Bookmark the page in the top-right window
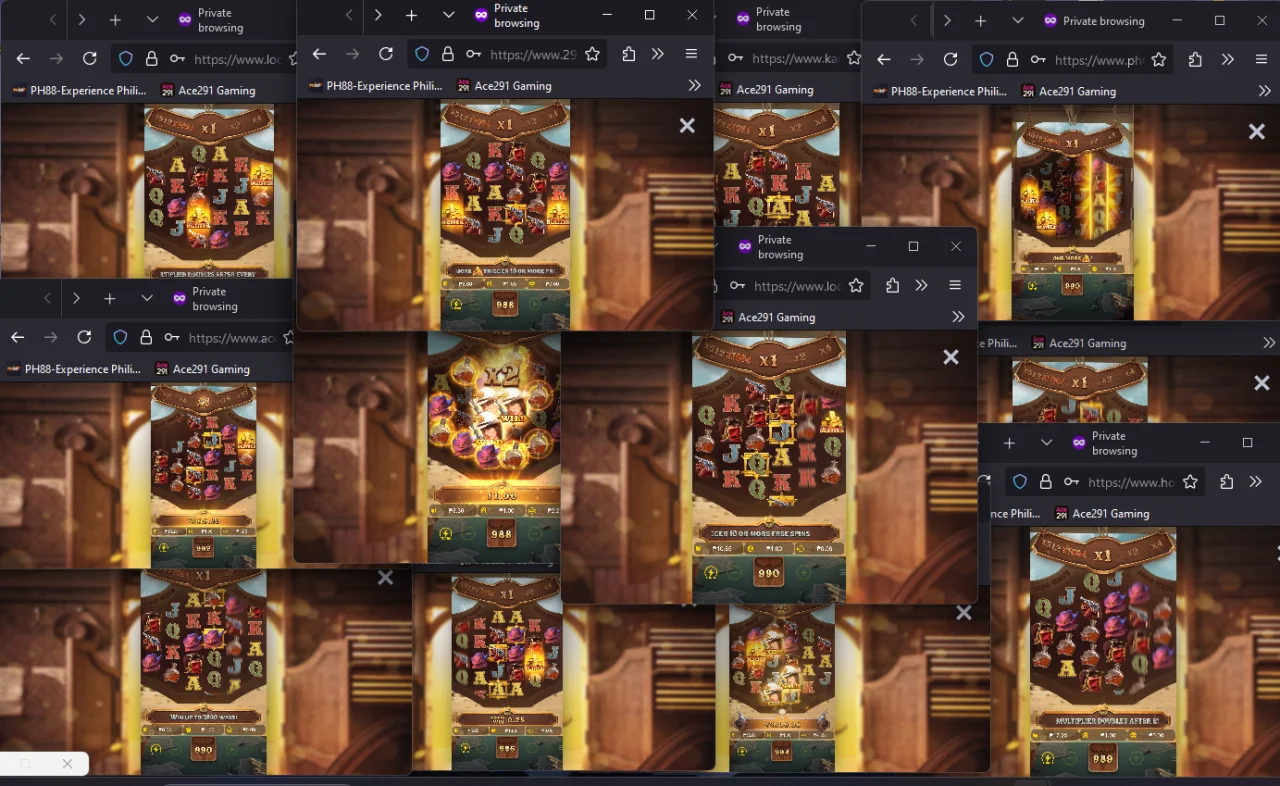 [x=1158, y=60]
